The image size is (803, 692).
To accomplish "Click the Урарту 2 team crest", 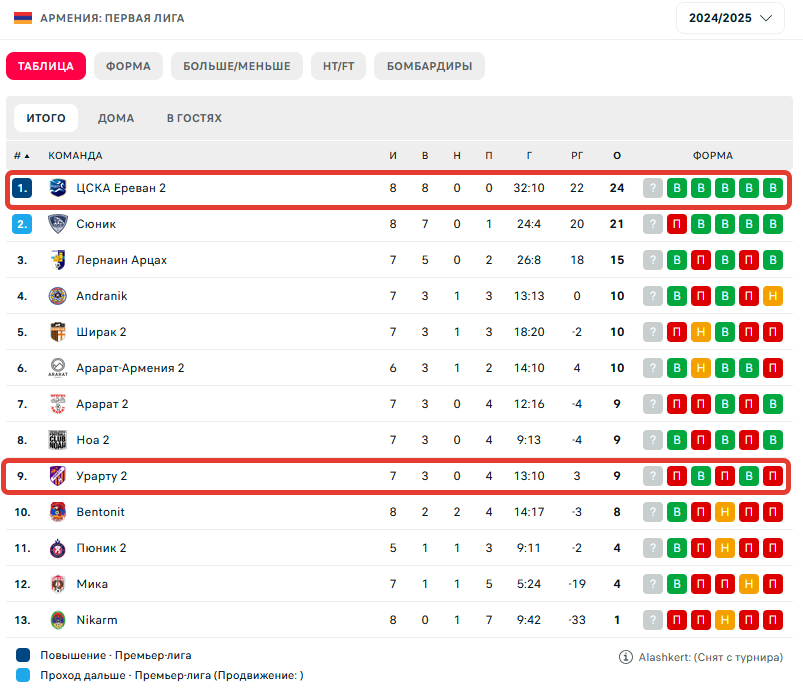I will click(x=57, y=476).
